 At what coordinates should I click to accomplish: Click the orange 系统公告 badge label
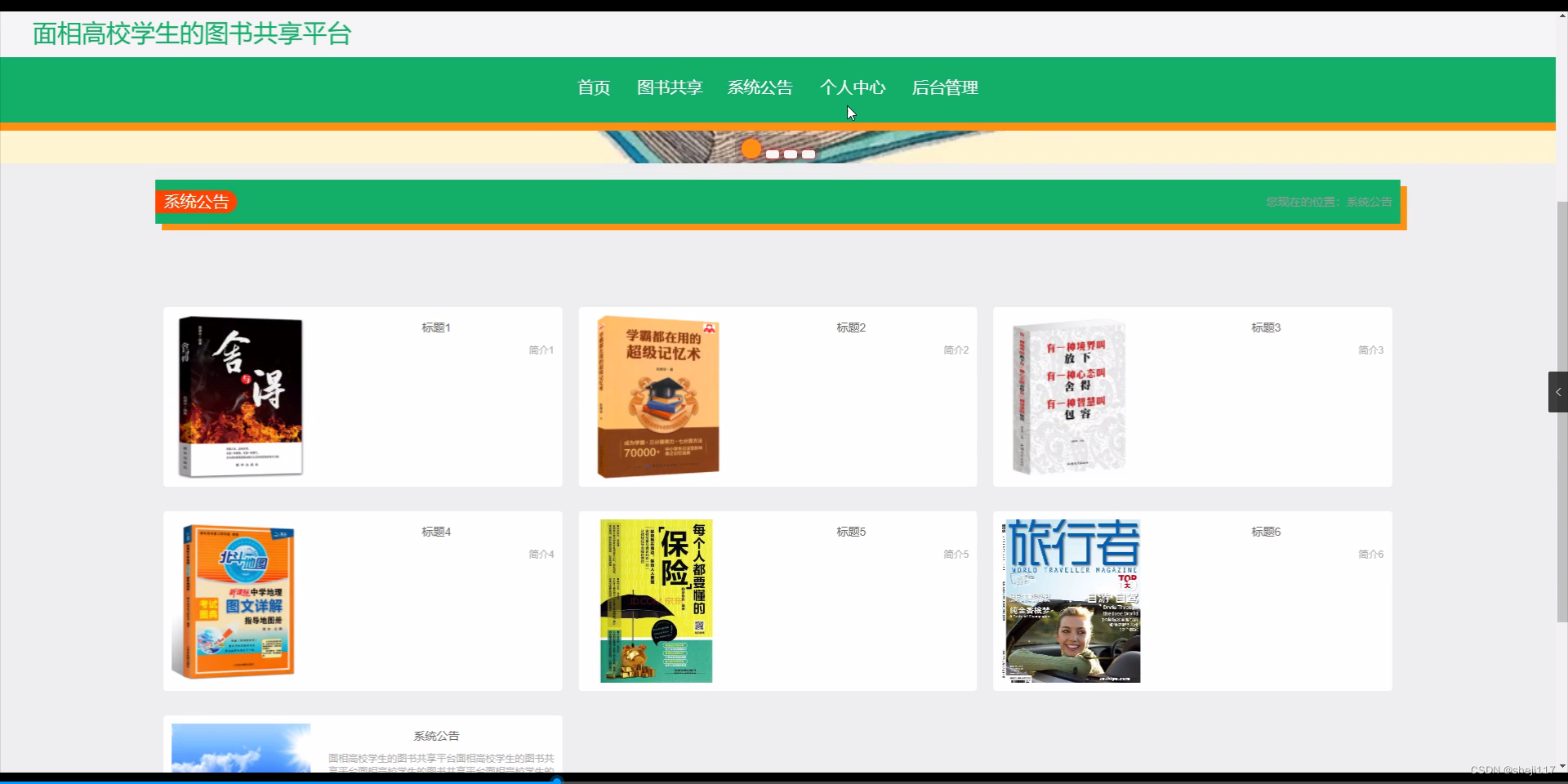click(x=196, y=201)
